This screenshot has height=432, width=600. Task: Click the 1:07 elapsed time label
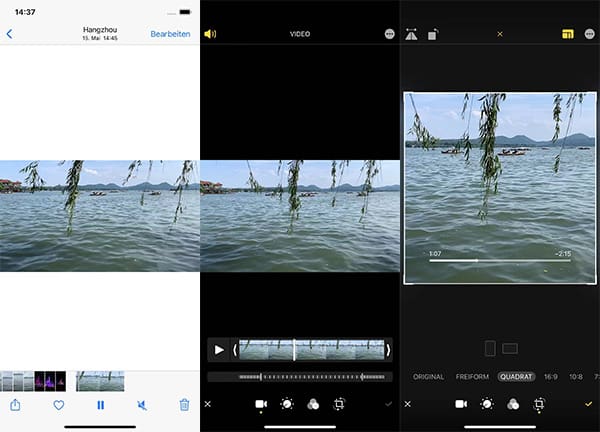point(435,254)
